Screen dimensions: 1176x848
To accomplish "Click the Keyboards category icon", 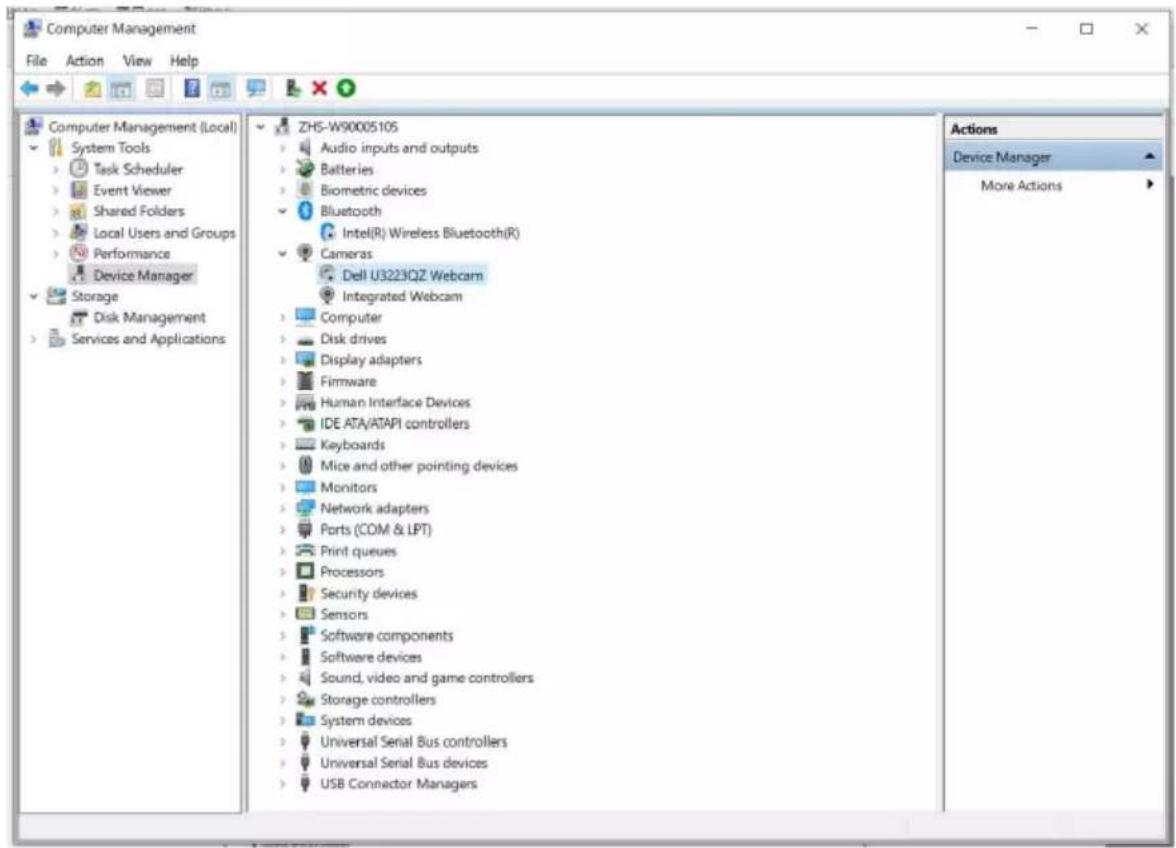I will pyautogui.click(x=305, y=445).
